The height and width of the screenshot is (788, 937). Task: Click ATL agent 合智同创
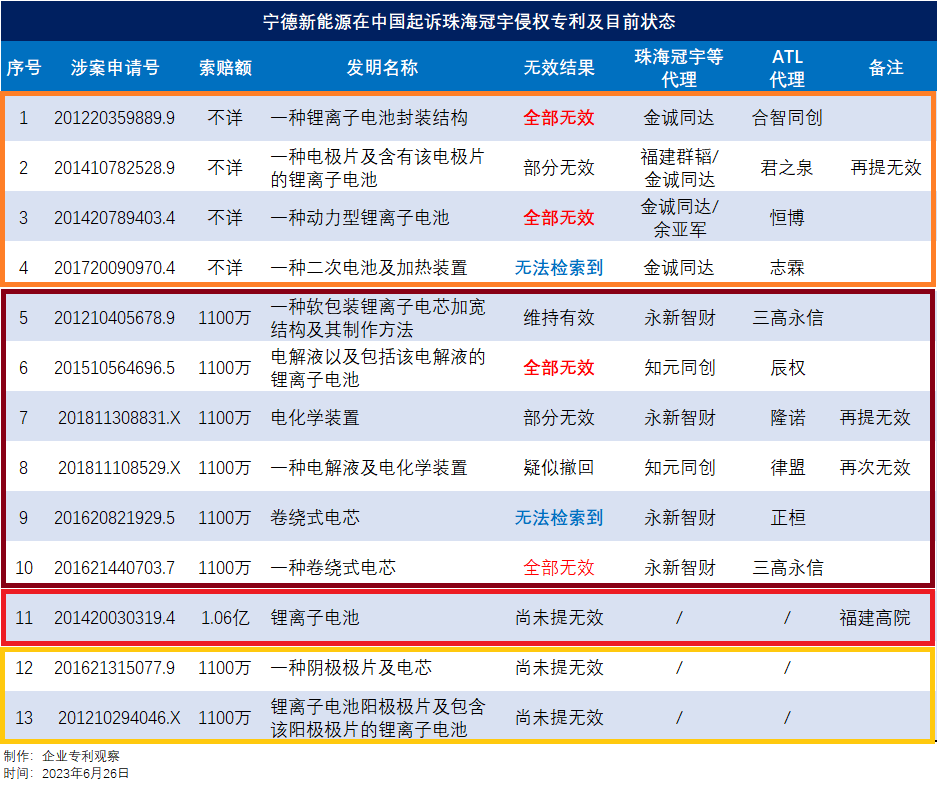[x=787, y=118]
